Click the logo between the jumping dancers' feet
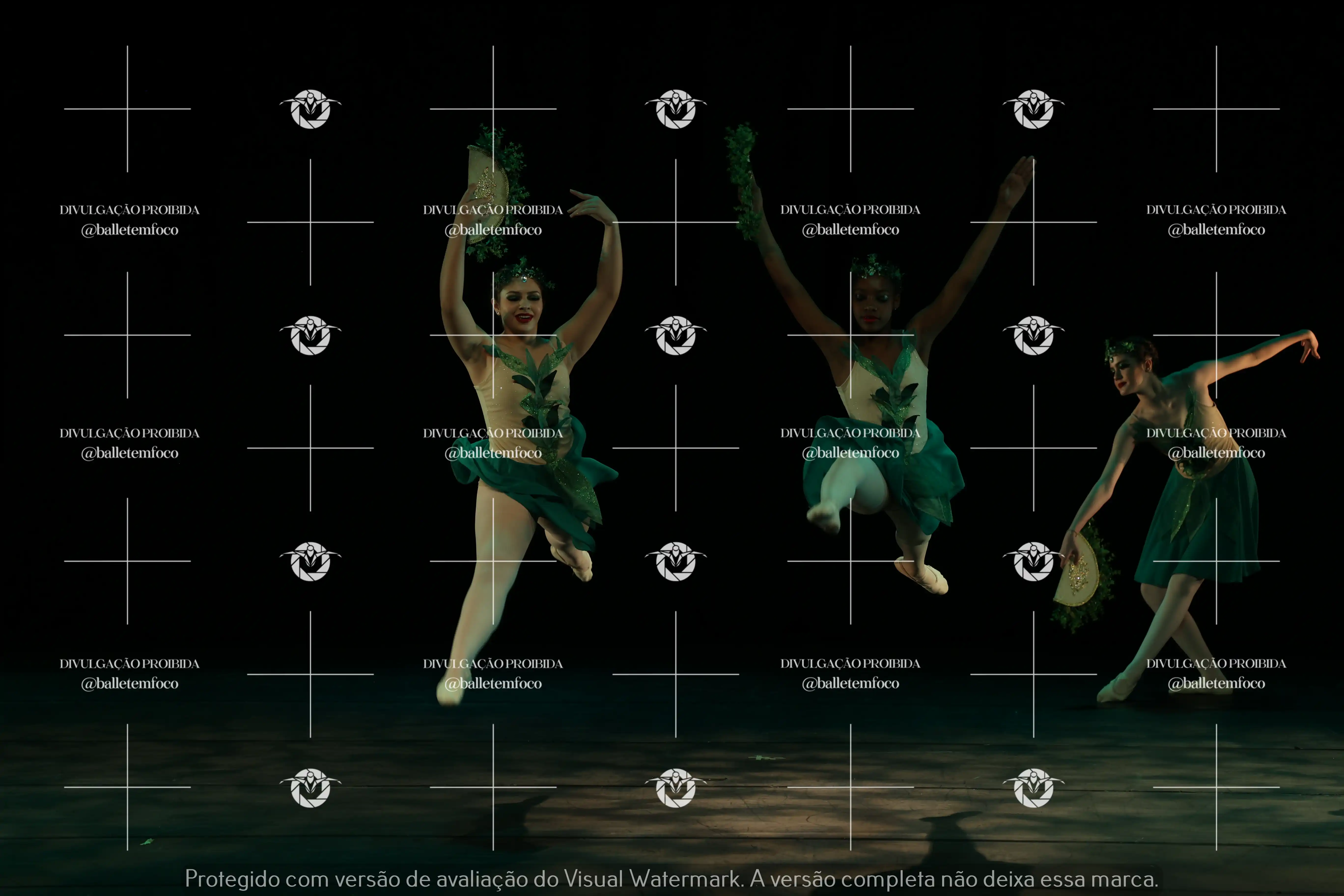 click(675, 561)
